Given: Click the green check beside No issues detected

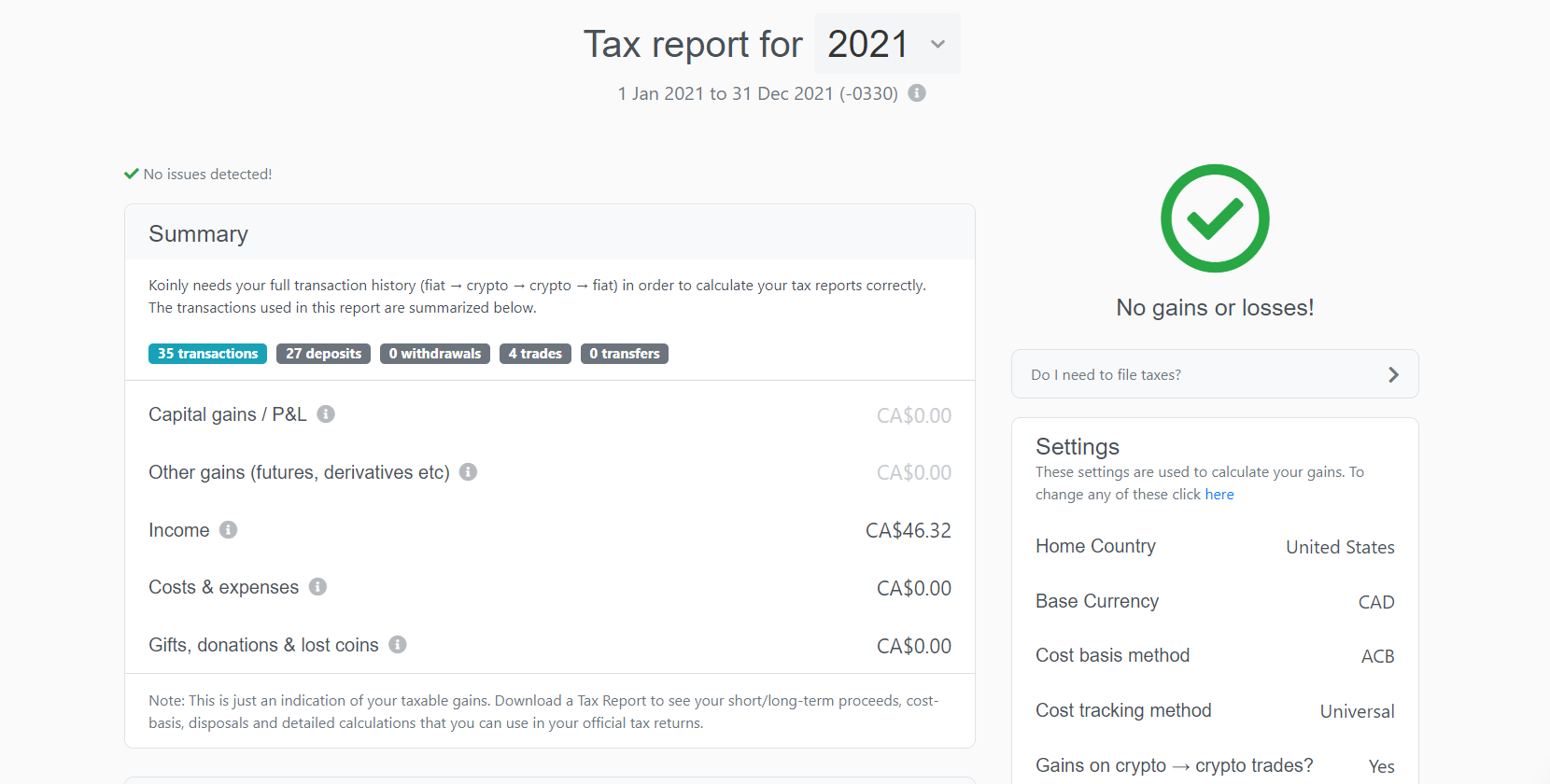Looking at the screenshot, I should 132,174.
